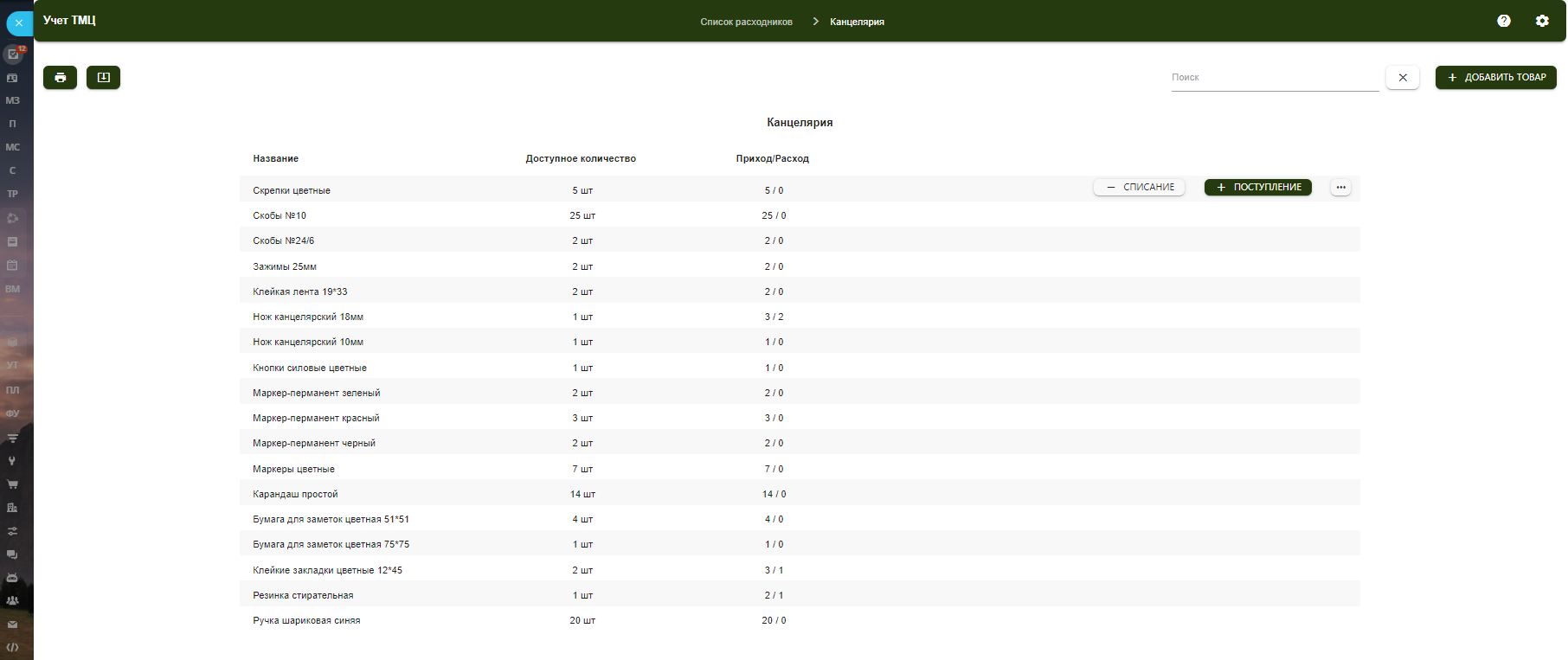The width and height of the screenshot is (1568, 660).
Task: Open the chat bubbles icon in sidebar
Action: click(12, 554)
